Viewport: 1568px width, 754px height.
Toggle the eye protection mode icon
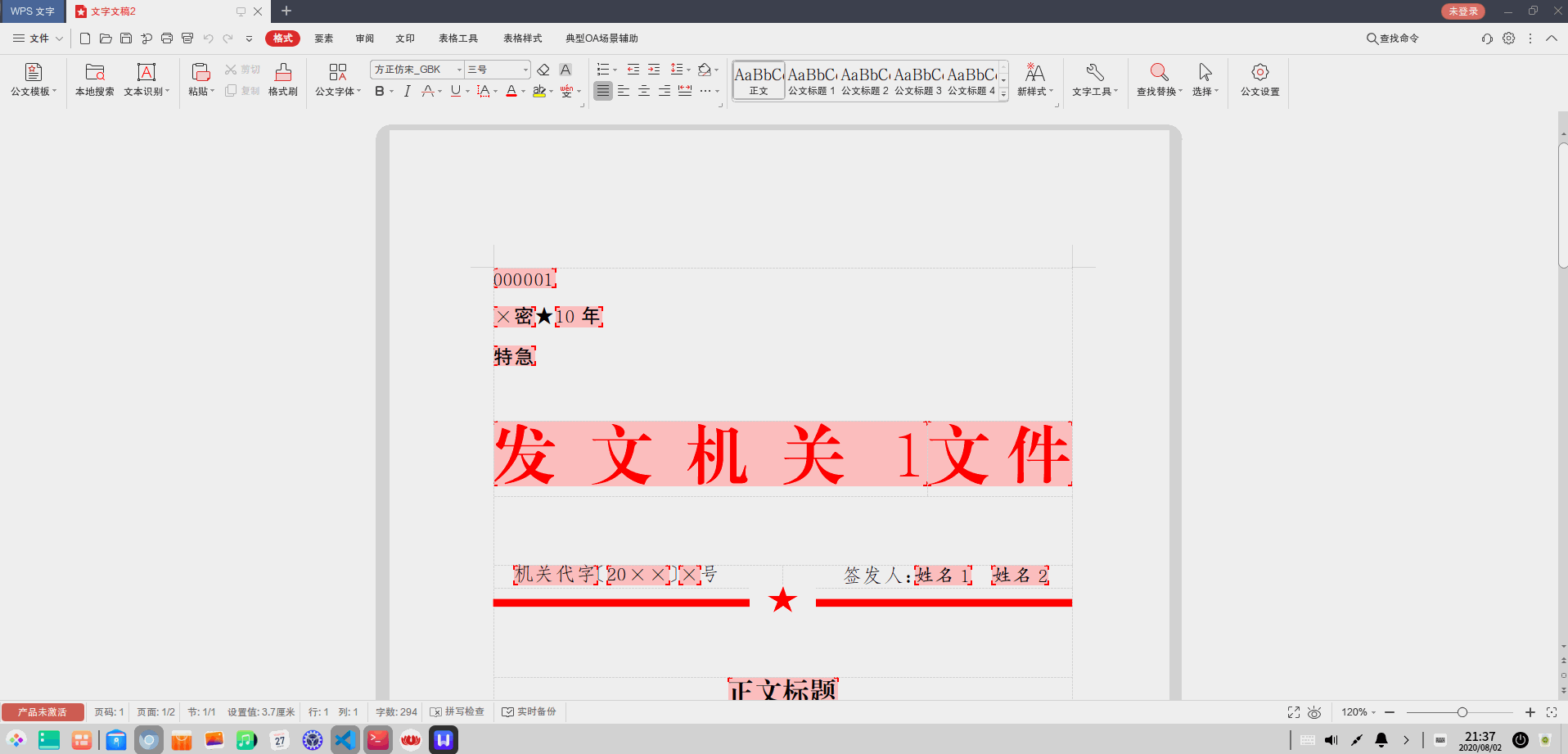pos(1314,712)
